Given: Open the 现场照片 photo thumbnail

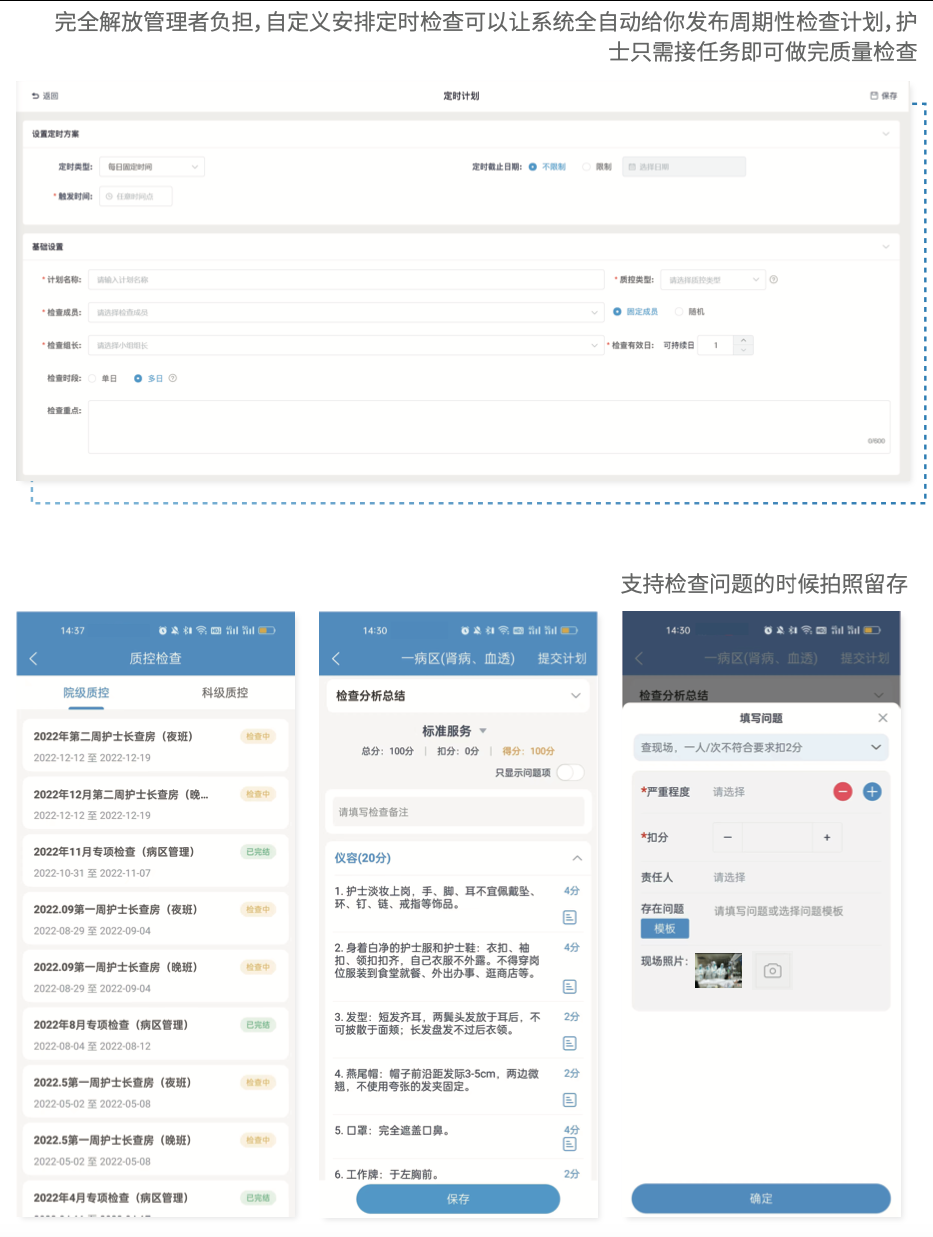Looking at the screenshot, I should click(x=719, y=971).
